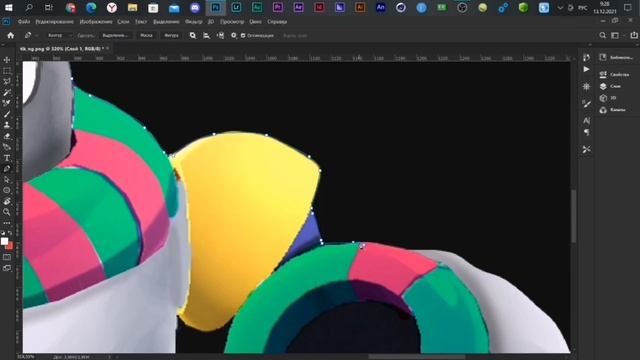
Task: Show hidden system tray icons chevron
Action: point(560,7)
